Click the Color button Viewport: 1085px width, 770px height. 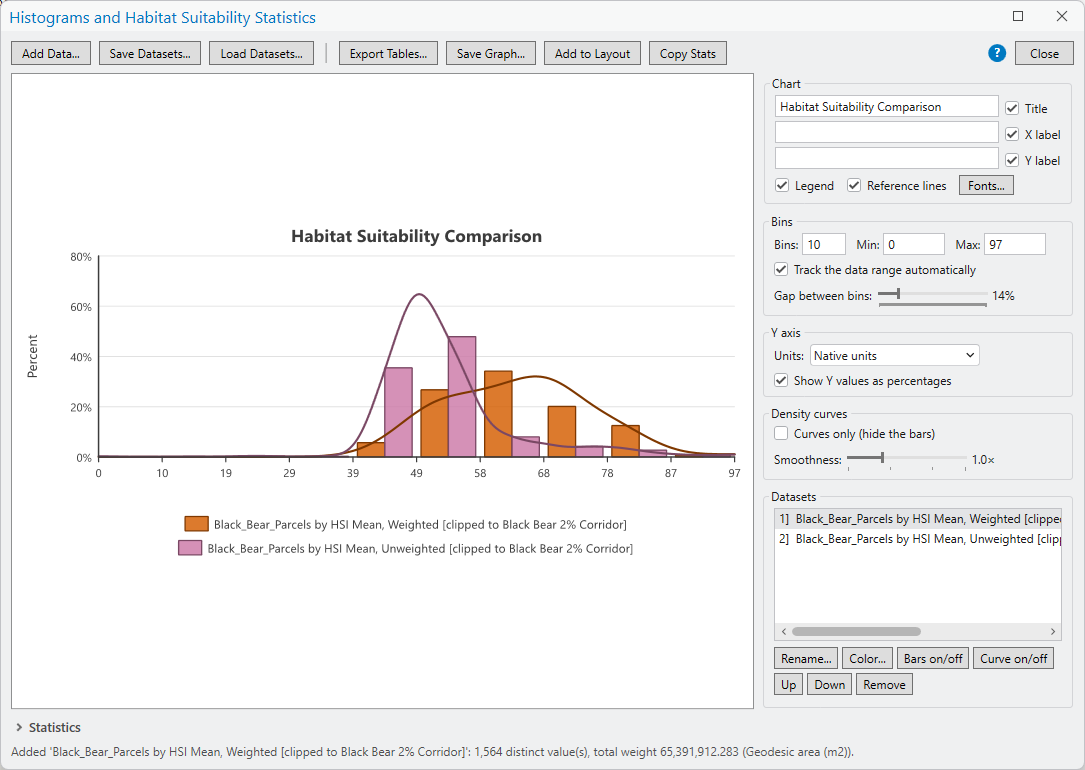tap(867, 659)
